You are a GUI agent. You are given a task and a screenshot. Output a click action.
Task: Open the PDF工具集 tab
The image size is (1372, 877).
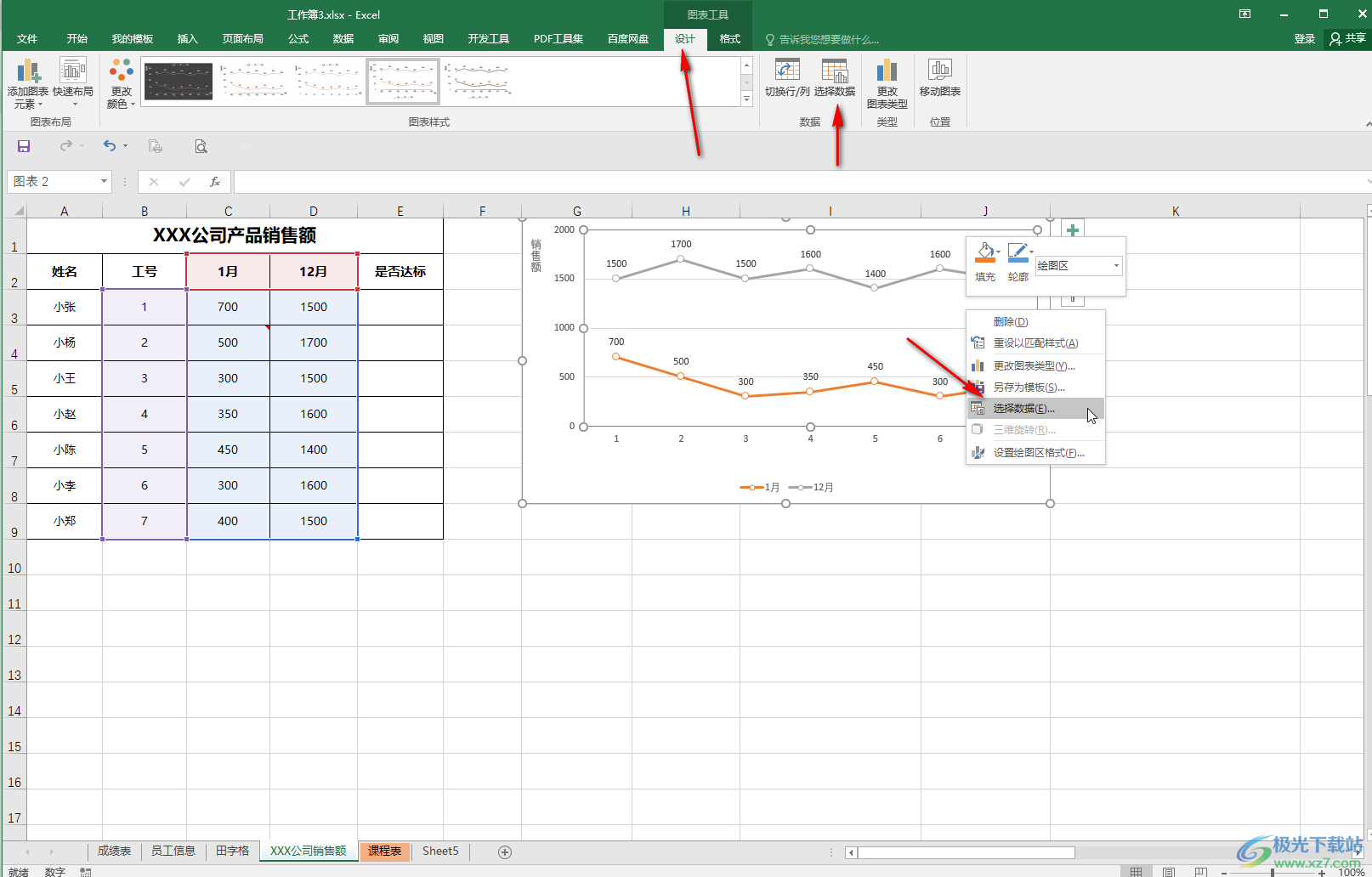pos(558,39)
